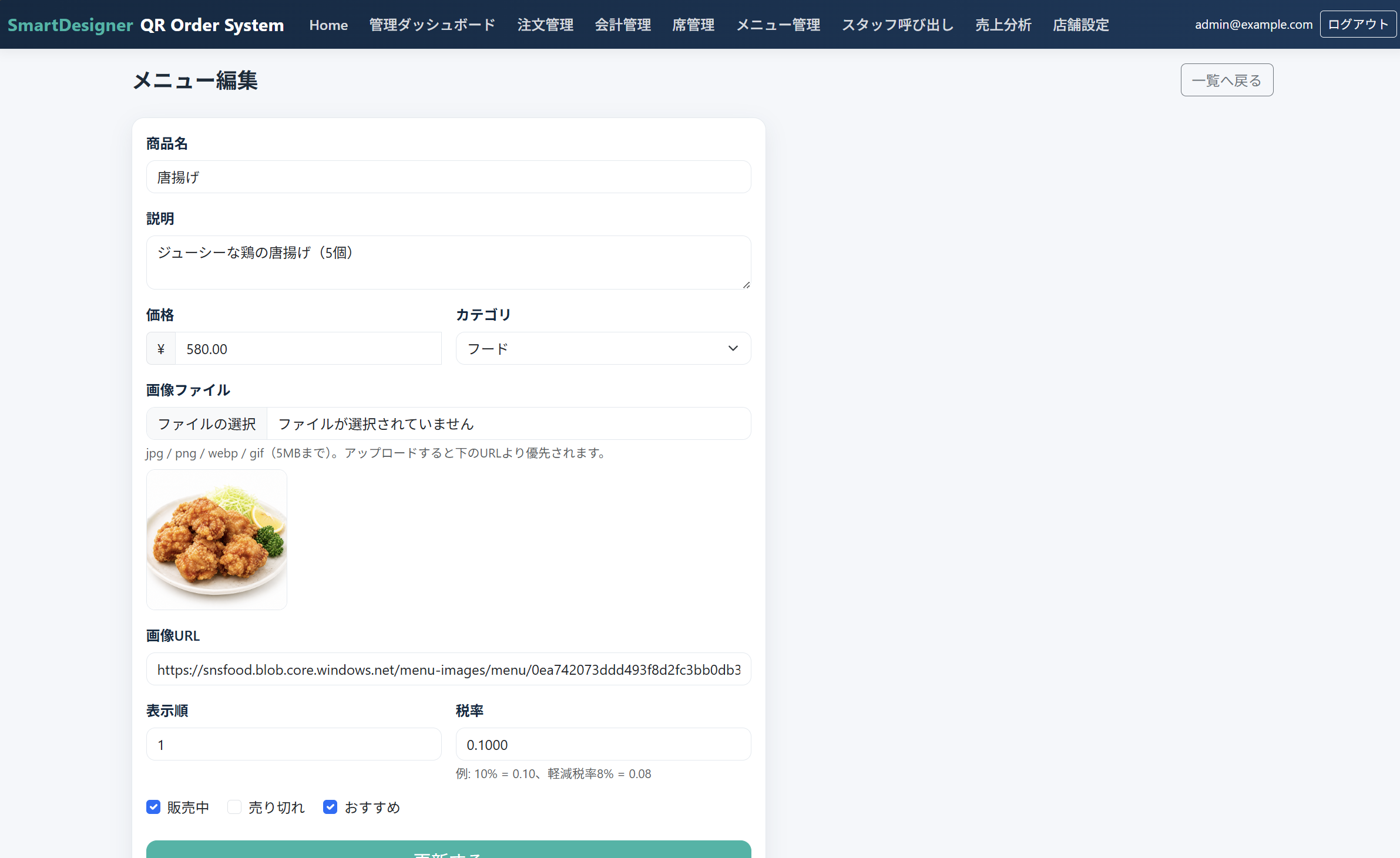This screenshot has width=1400, height=858.
Task: Uncheck the 販売中 checkbox
Action: click(x=153, y=807)
